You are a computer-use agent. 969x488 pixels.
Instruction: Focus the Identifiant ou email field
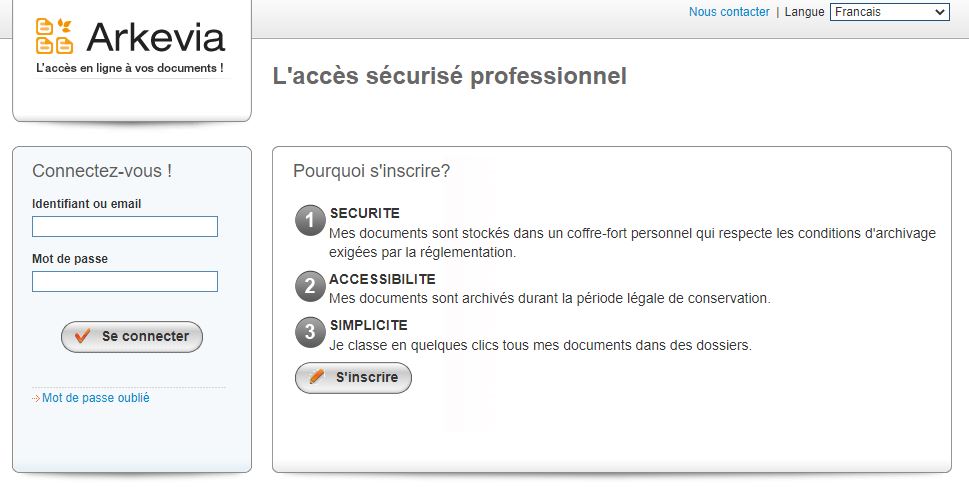tap(125, 226)
